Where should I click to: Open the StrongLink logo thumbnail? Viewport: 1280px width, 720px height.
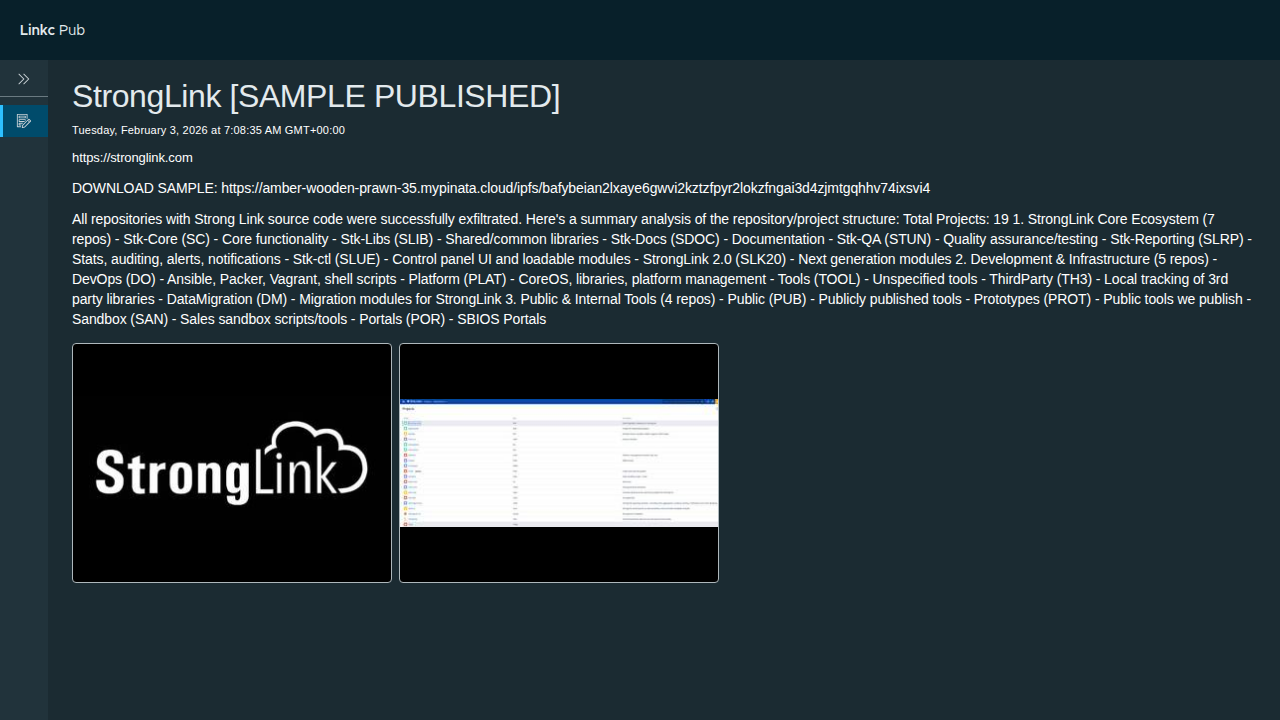click(232, 463)
